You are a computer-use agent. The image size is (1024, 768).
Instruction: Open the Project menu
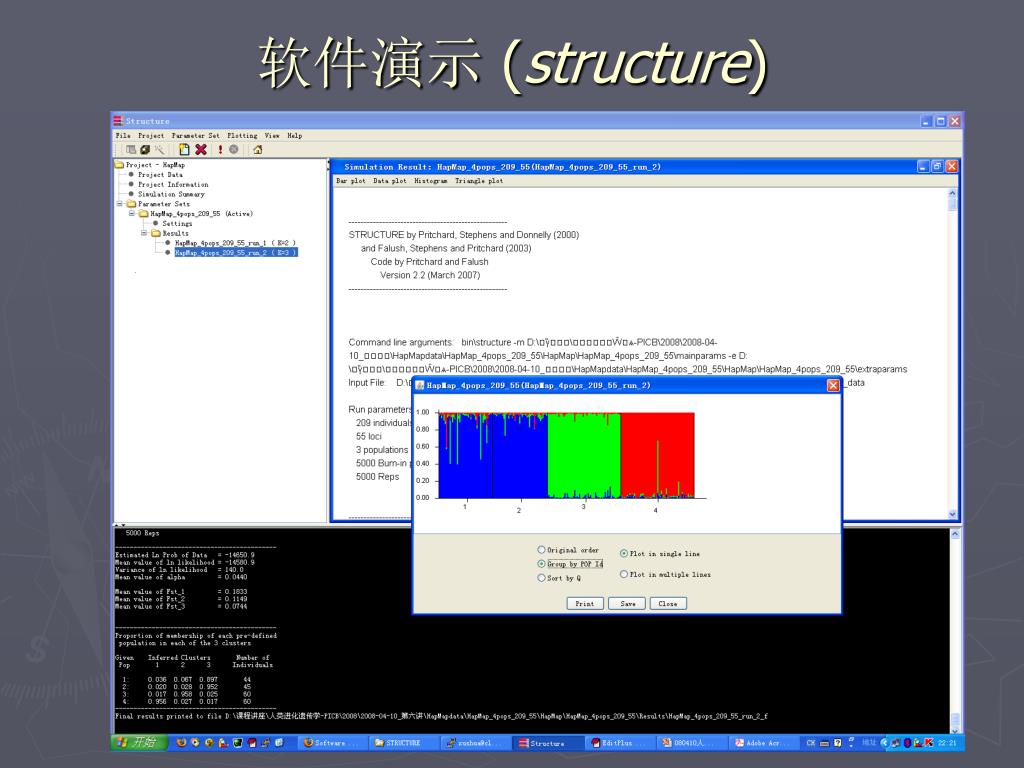point(151,136)
